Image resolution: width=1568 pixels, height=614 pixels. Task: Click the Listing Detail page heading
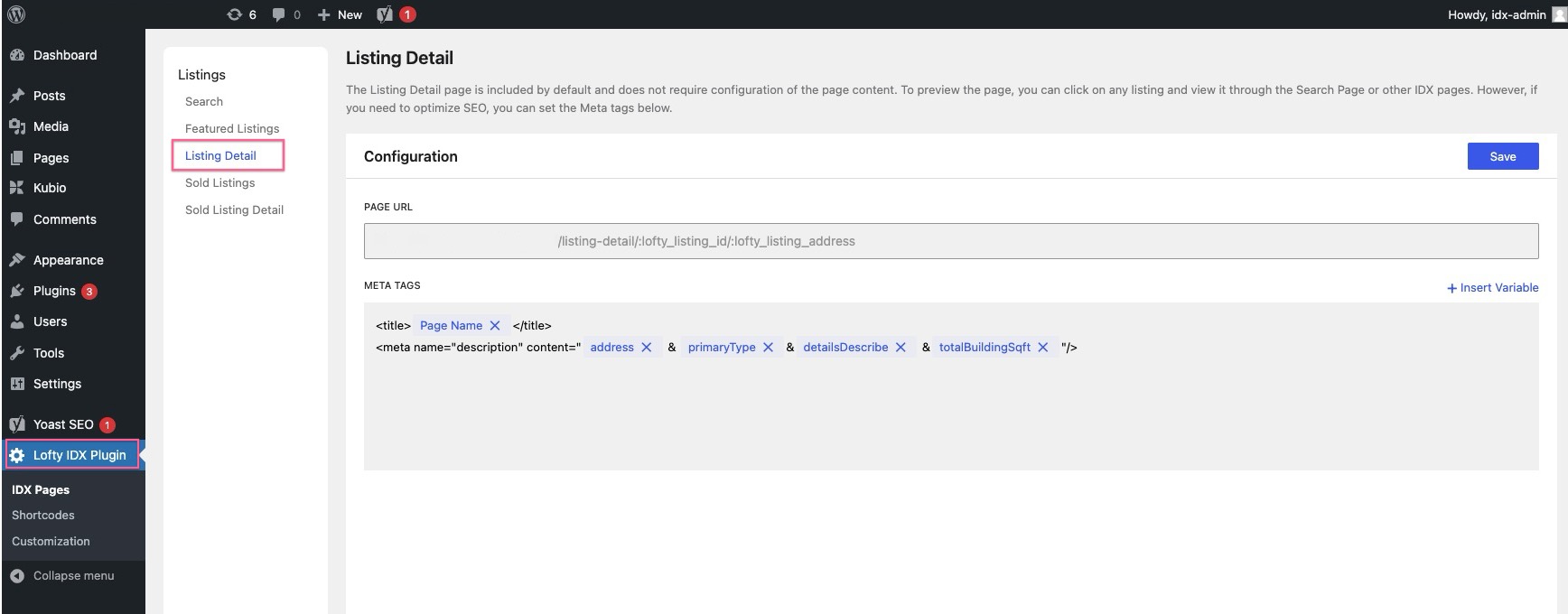pos(399,58)
